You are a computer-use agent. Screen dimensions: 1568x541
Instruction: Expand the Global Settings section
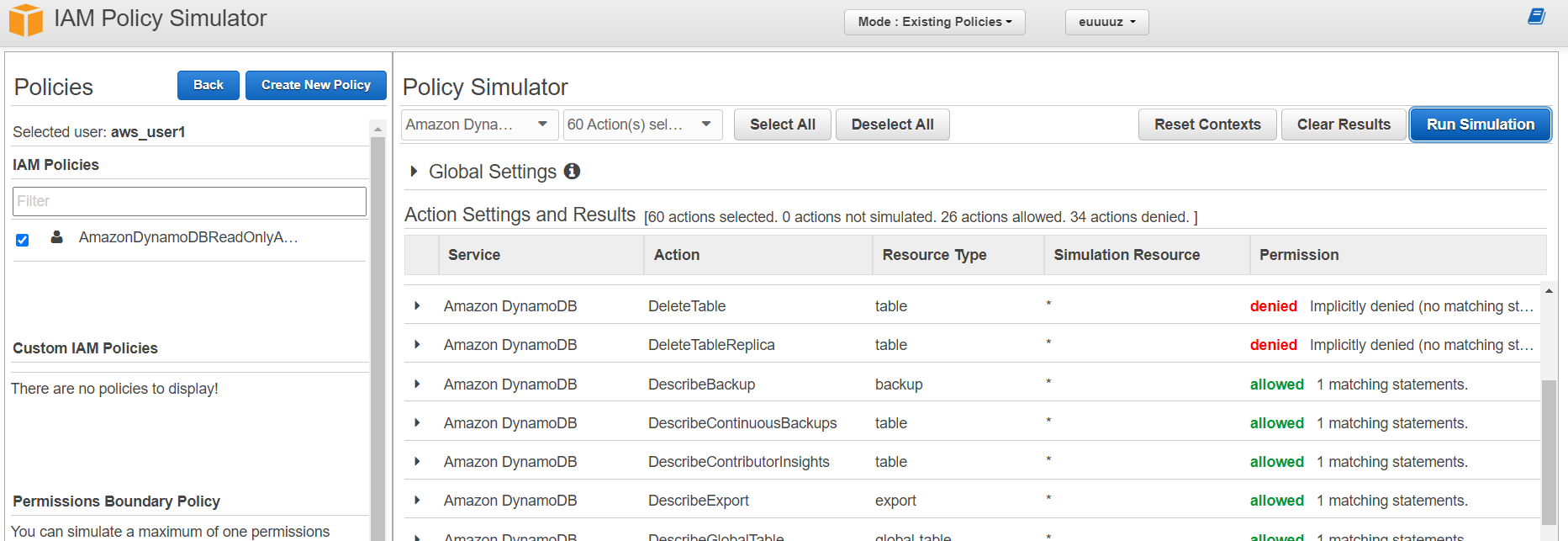pos(414,172)
